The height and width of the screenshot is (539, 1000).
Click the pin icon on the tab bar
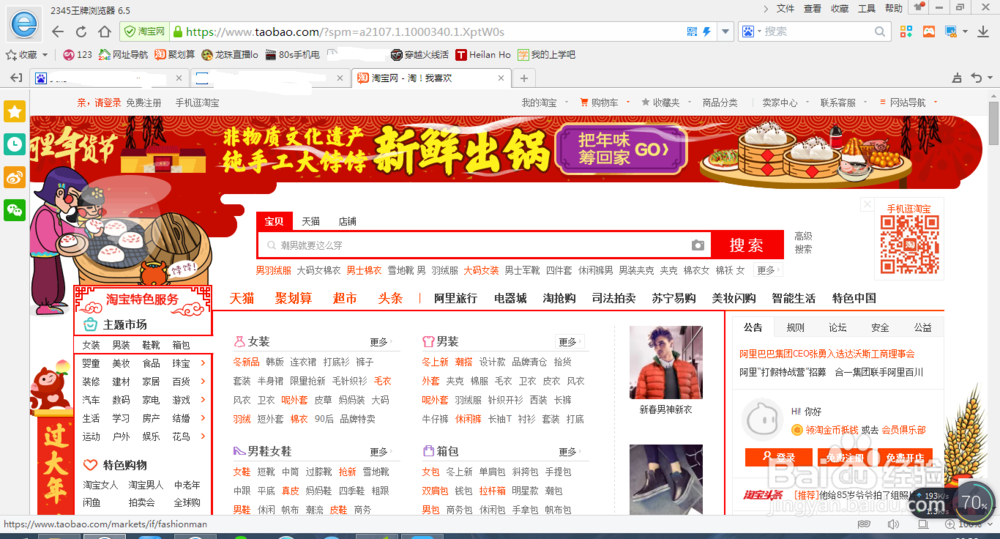click(x=957, y=78)
